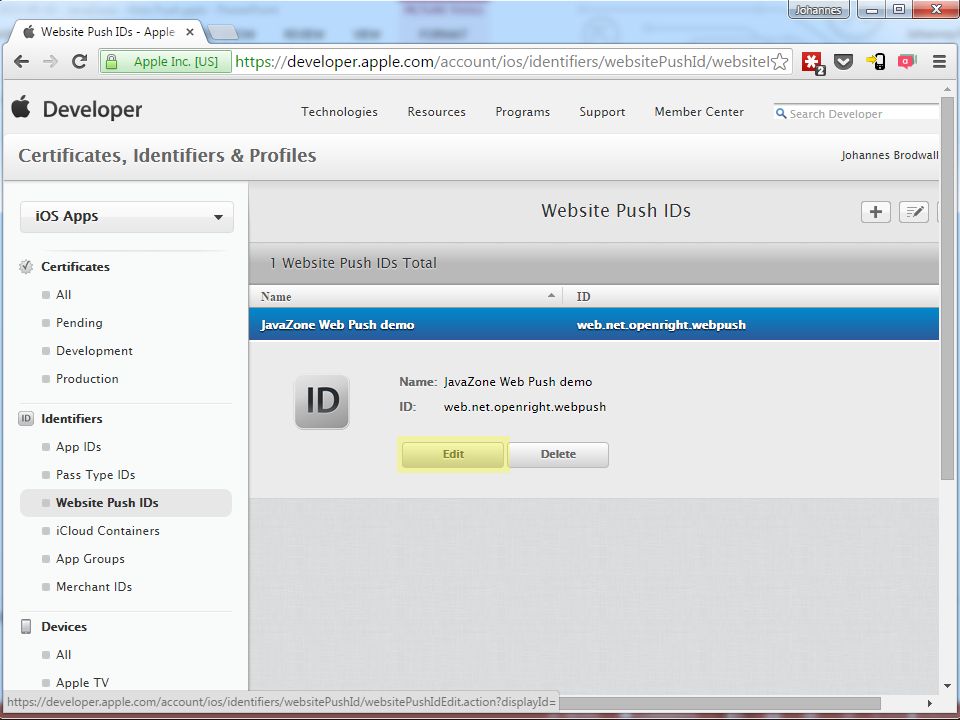
Task: Click the Johannes profile button
Action: pos(818,10)
